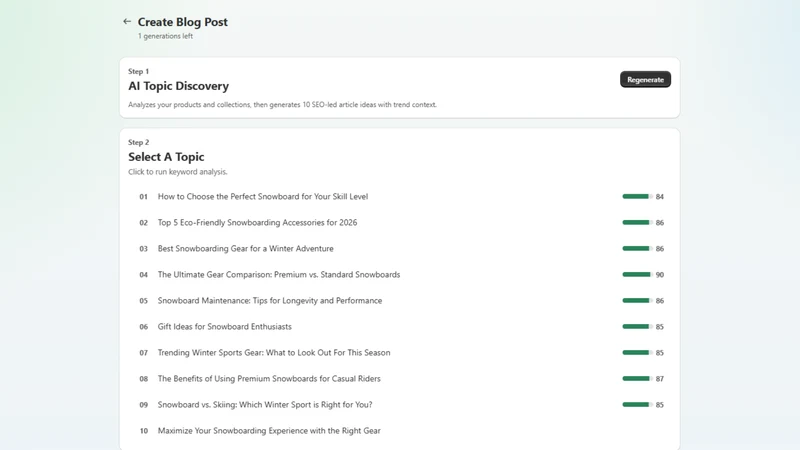Click the 'Click to run keyword analysis' hint

tap(178, 172)
